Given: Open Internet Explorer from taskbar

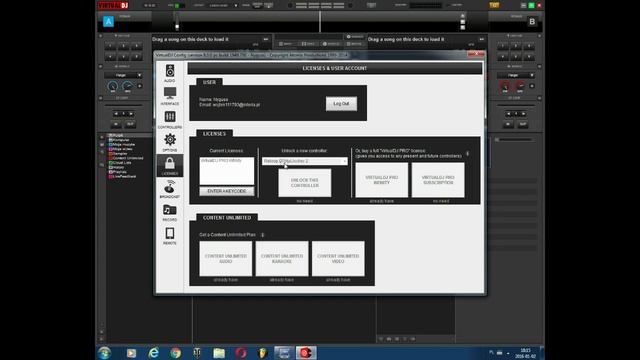Looking at the screenshot, I should [x=153, y=353].
